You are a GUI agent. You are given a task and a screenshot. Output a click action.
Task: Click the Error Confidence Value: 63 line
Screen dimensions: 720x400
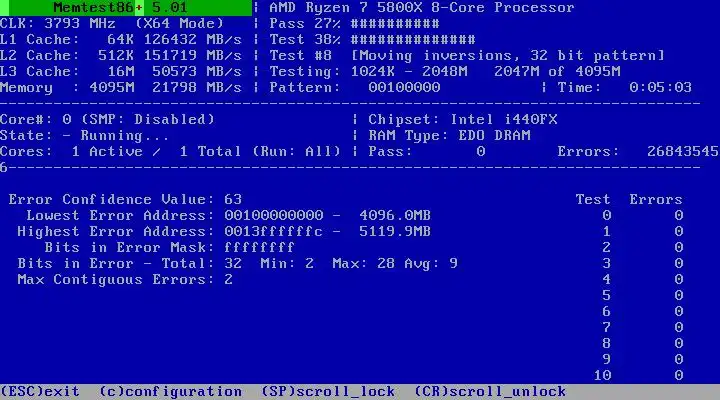point(125,200)
